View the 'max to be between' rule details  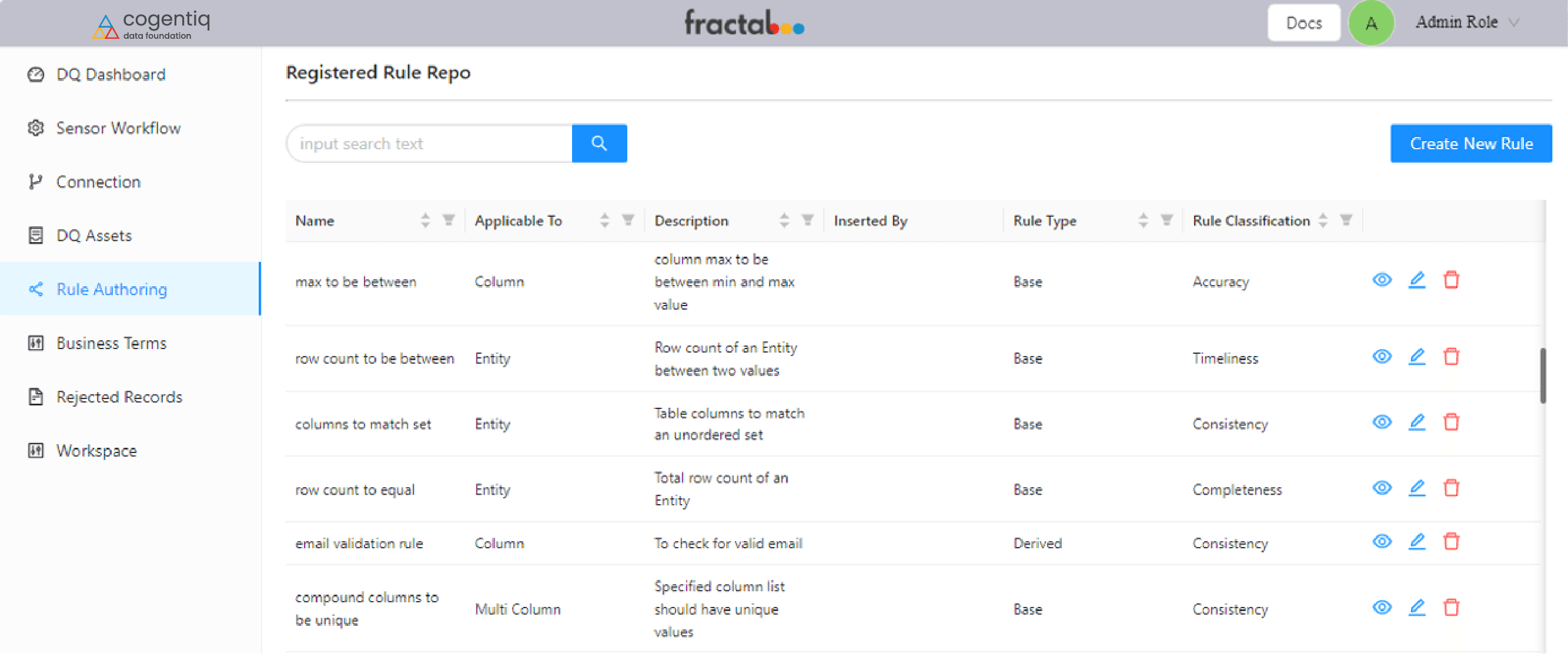[x=1382, y=280]
